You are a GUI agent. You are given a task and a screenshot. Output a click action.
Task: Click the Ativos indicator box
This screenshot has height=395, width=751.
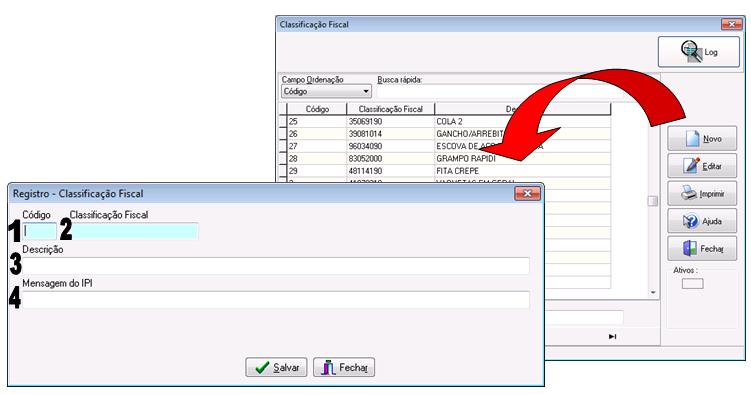pyautogui.click(x=693, y=284)
